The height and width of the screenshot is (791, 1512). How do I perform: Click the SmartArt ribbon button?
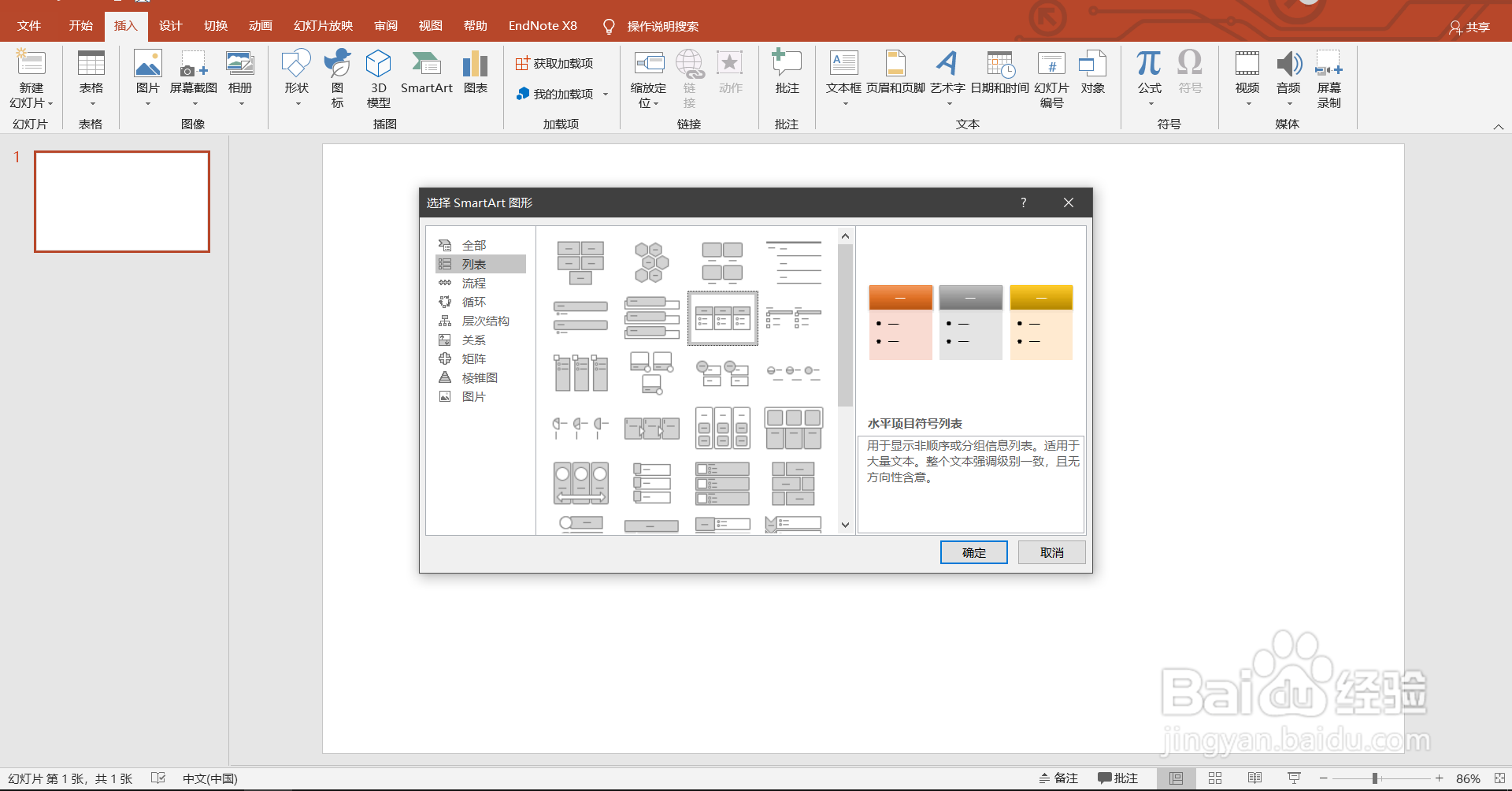point(426,72)
